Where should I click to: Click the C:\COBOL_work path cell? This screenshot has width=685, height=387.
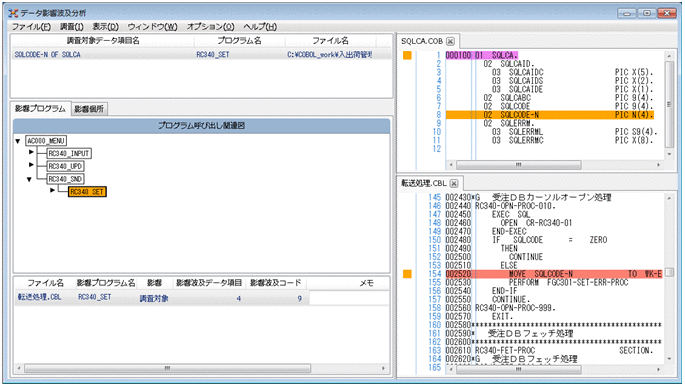[330, 55]
